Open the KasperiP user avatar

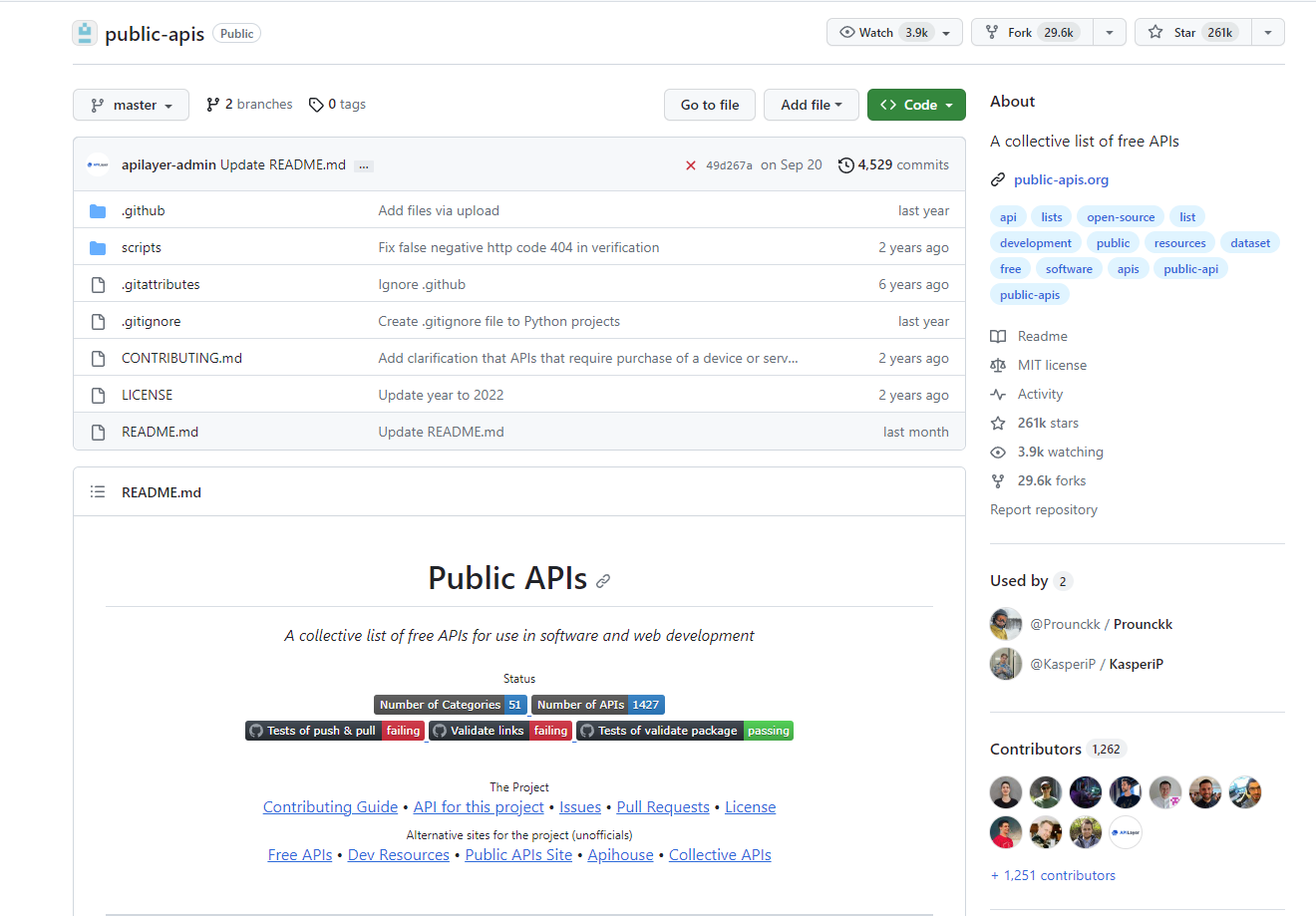(1006, 664)
